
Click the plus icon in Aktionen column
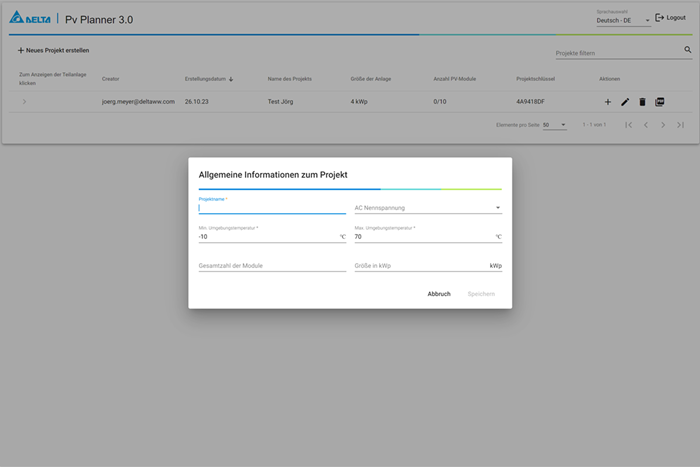[x=608, y=102]
